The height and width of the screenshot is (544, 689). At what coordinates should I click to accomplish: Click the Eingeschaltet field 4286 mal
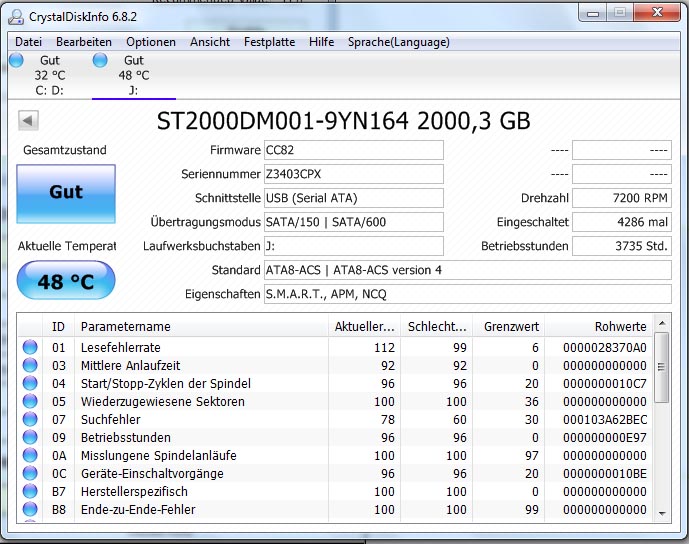coord(622,222)
